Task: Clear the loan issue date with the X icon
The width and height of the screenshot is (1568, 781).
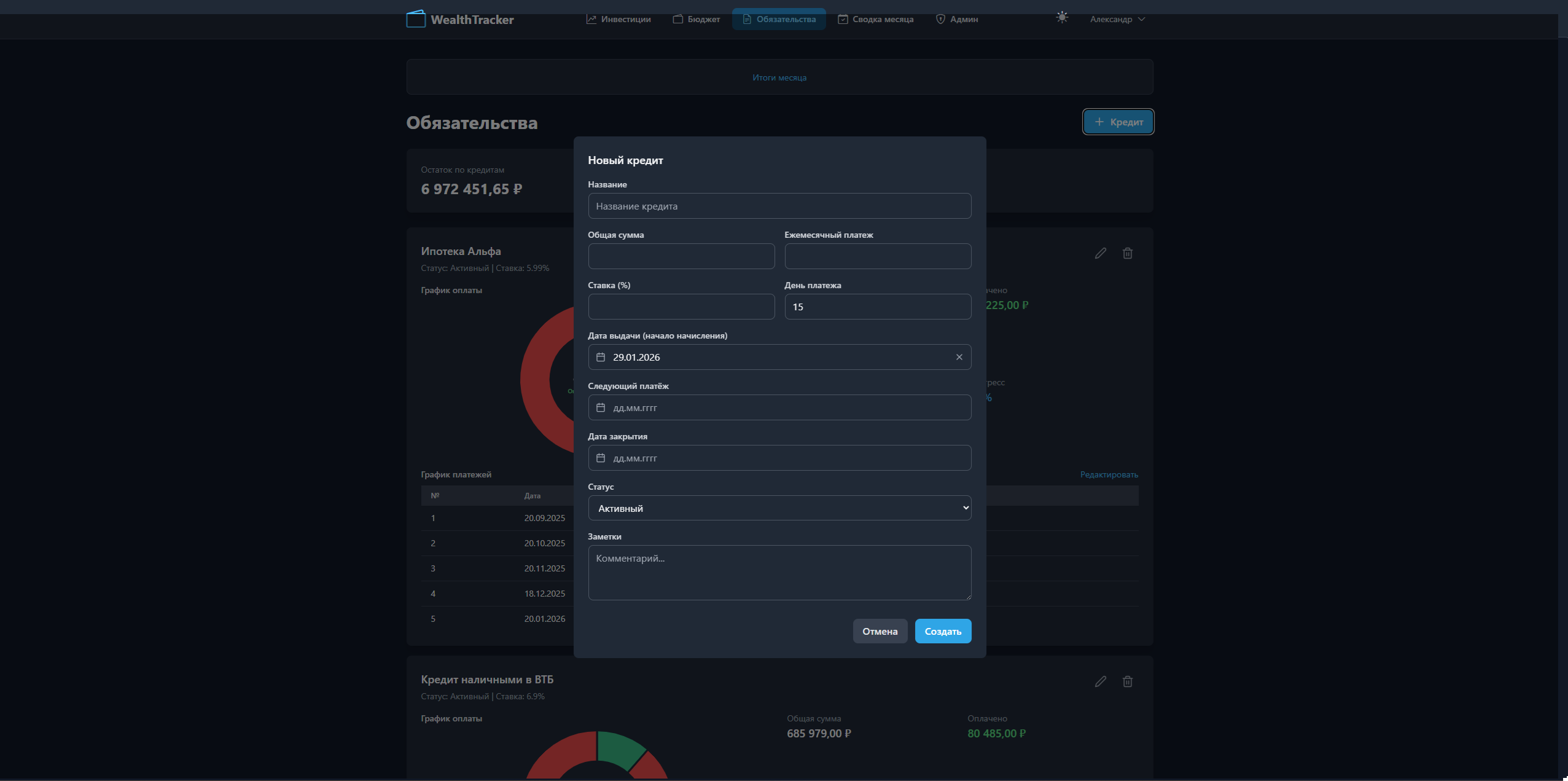Action: (x=959, y=357)
